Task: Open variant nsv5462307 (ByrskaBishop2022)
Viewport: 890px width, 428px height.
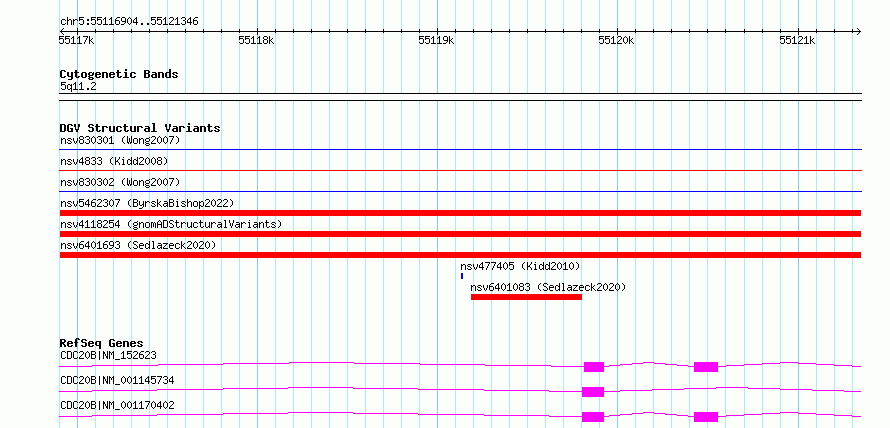Action: point(147,203)
